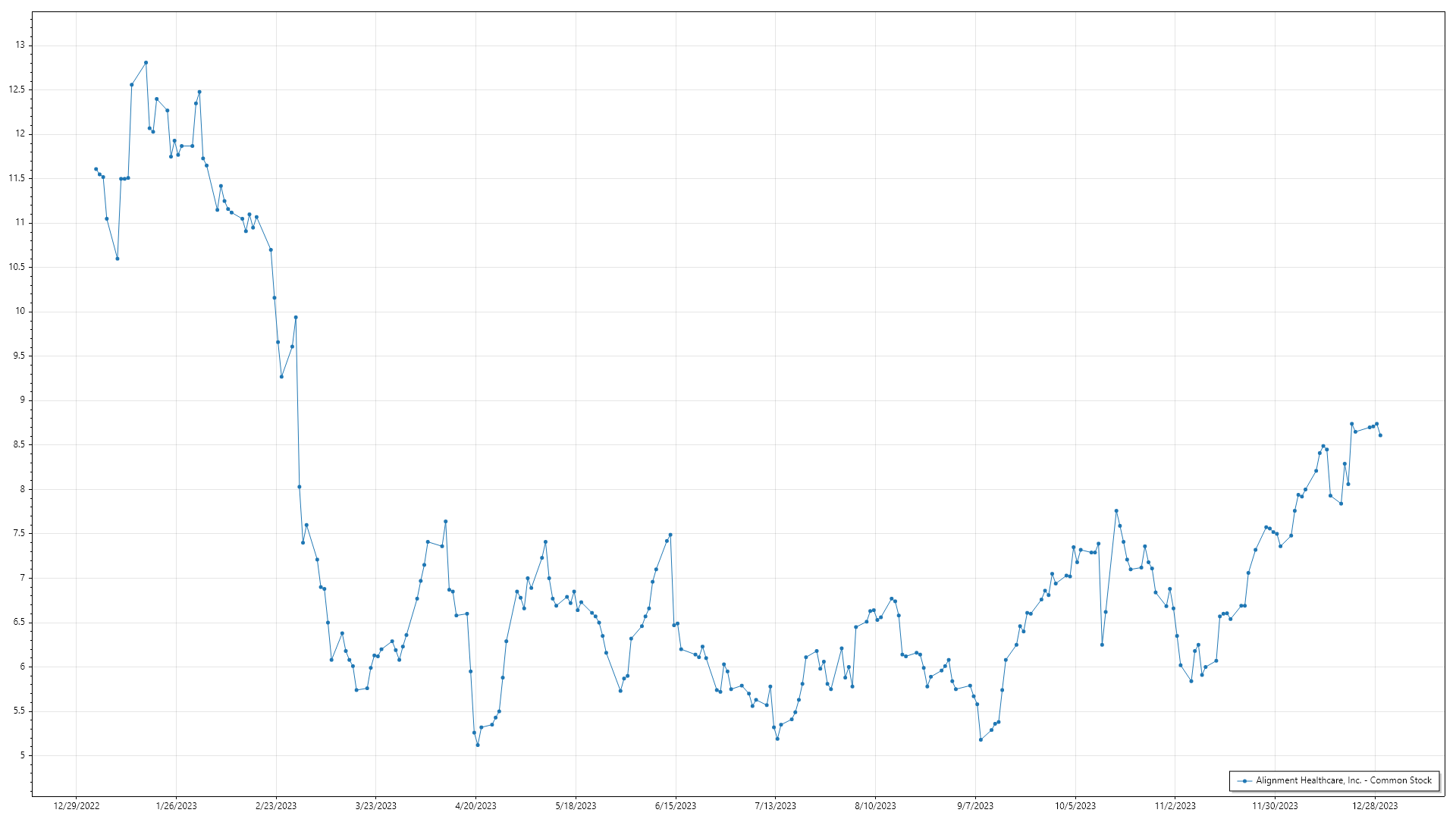Screen dimensions: 1456x819
Task: Click the legend line marker icon
Action: click(x=1244, y=780)
